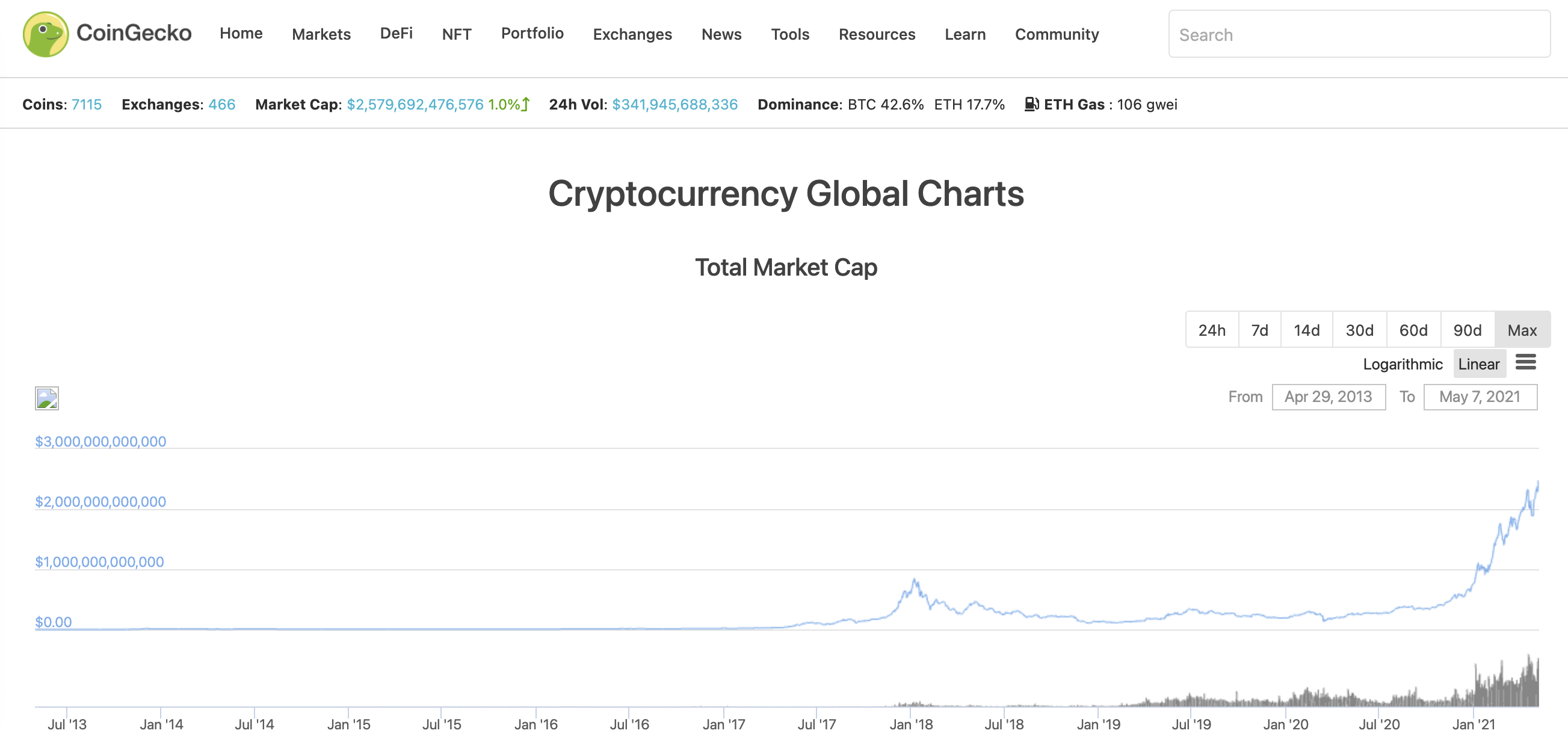Viewport: 1568px width, 745px height.
Task: Click the Coins count link 7115
Action: pos(87,105)
